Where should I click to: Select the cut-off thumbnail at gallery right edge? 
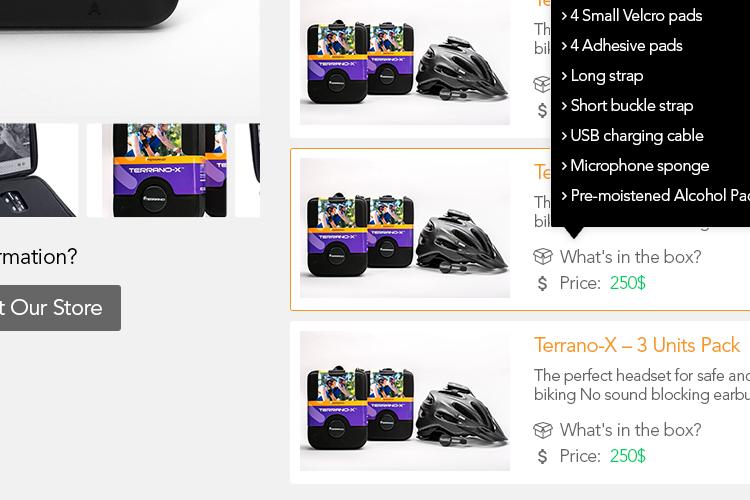point(248,170)
